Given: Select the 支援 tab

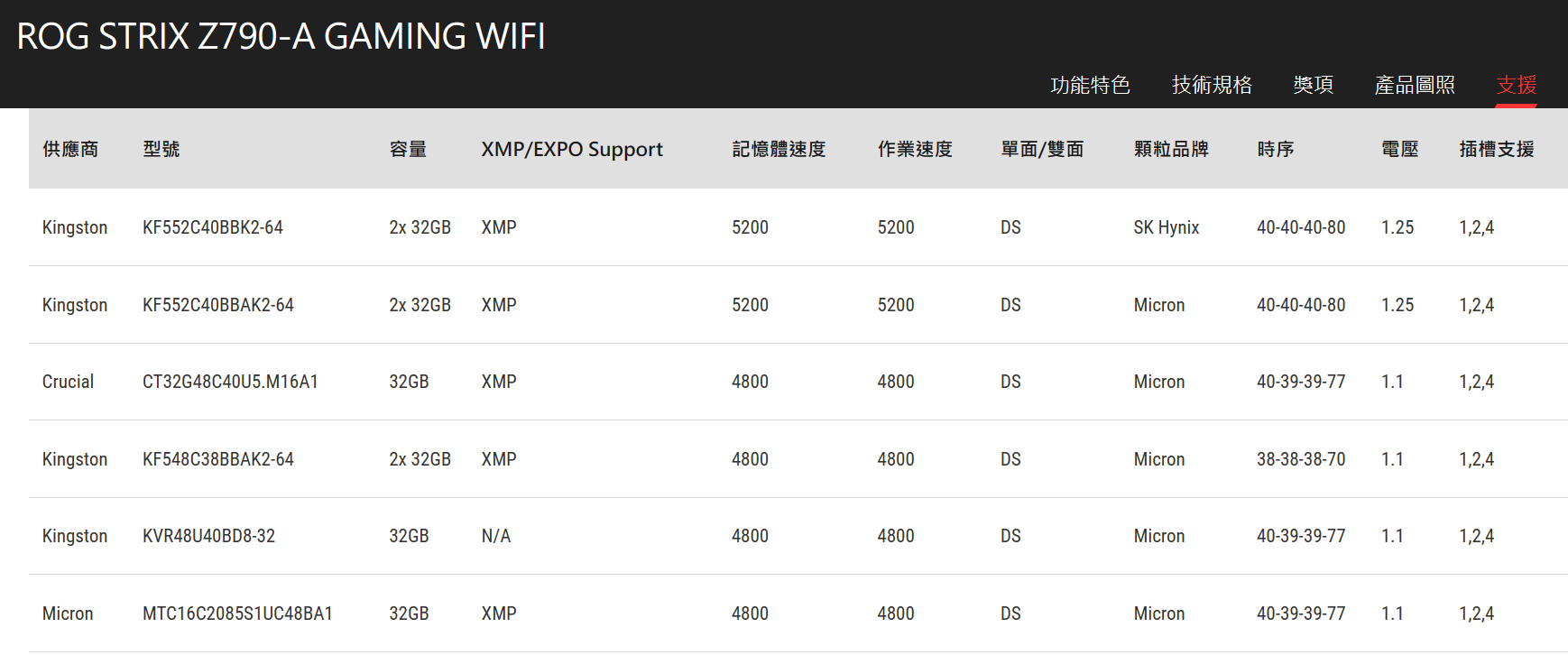Looking at the screenshot, I should [x=1516, y=85].
